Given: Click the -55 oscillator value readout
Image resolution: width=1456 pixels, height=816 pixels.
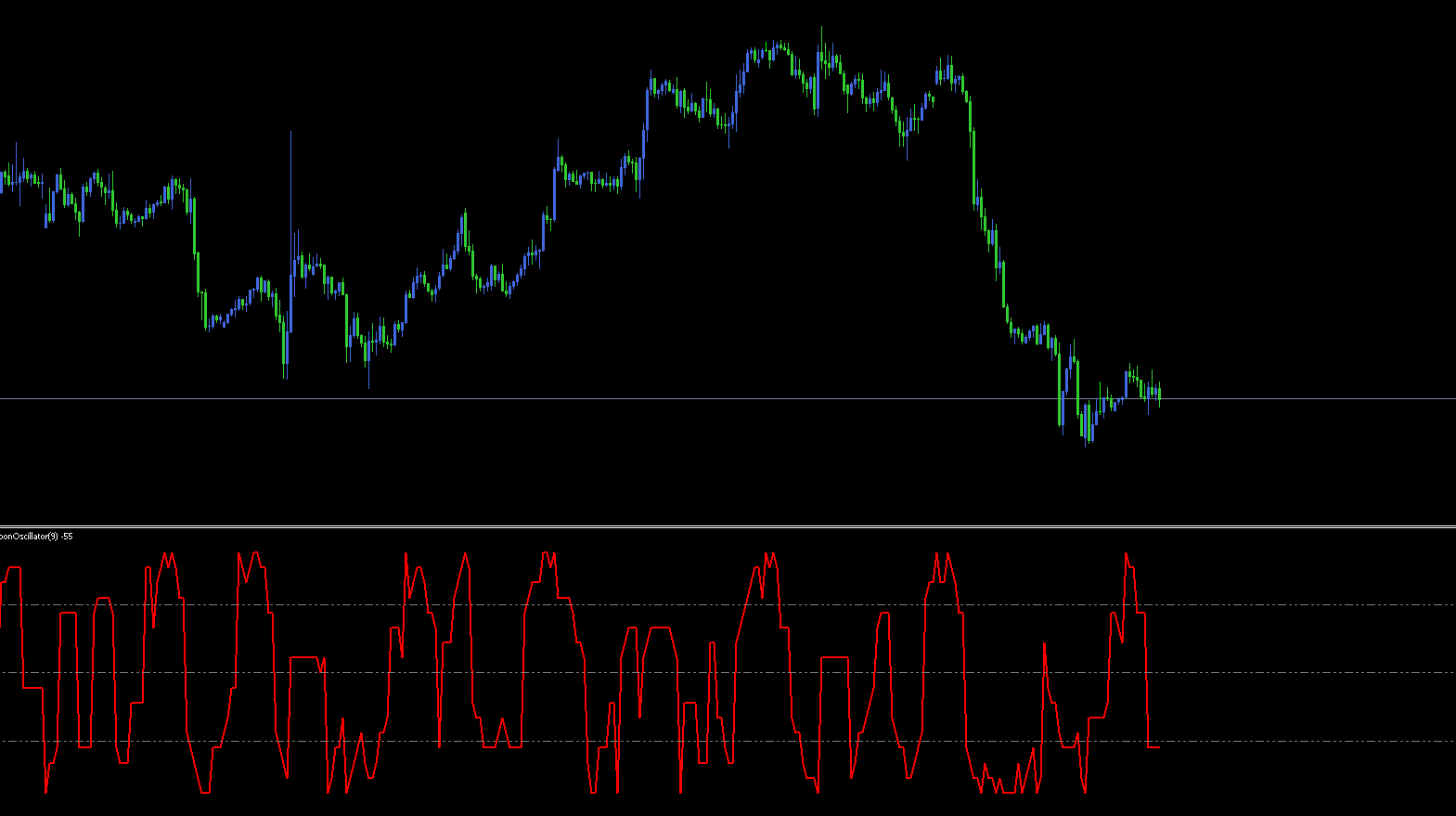Looking at the screenshot, I should (x=67, y=537).
